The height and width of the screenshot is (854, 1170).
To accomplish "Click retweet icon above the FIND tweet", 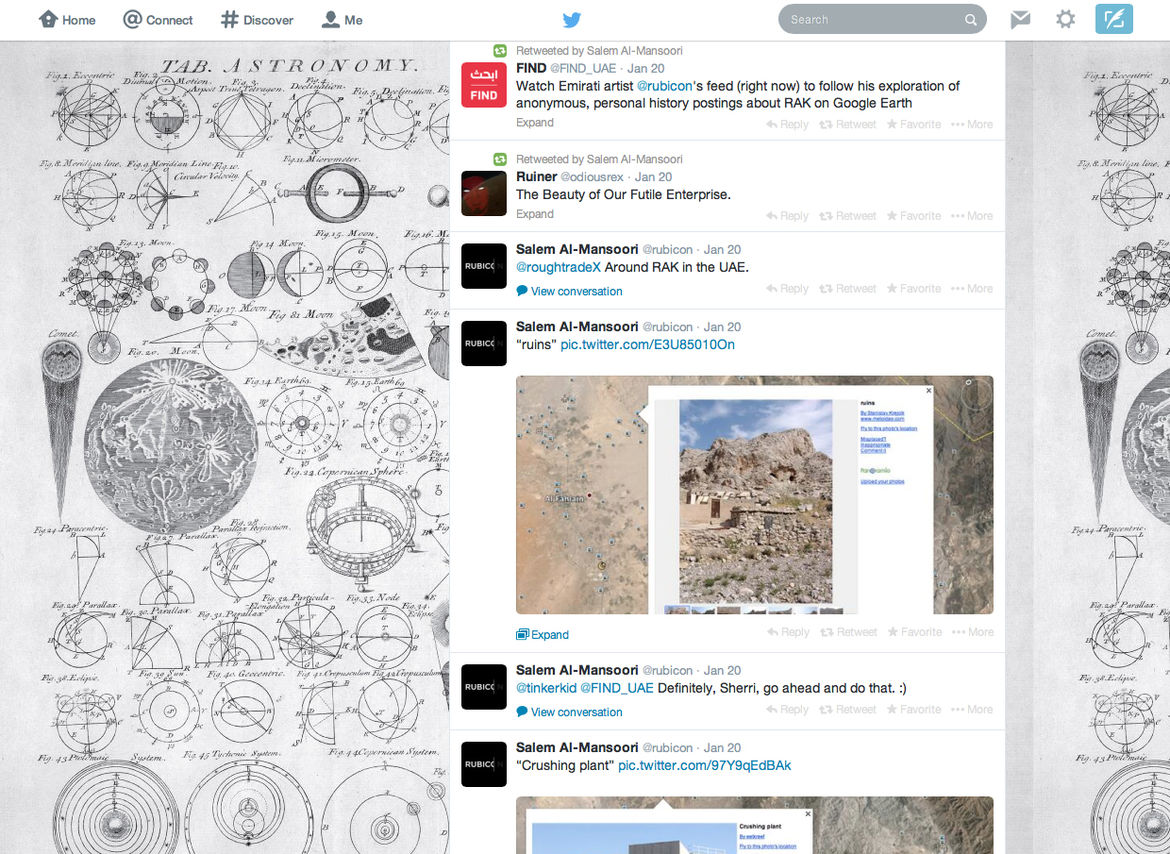I will (500, 51).
